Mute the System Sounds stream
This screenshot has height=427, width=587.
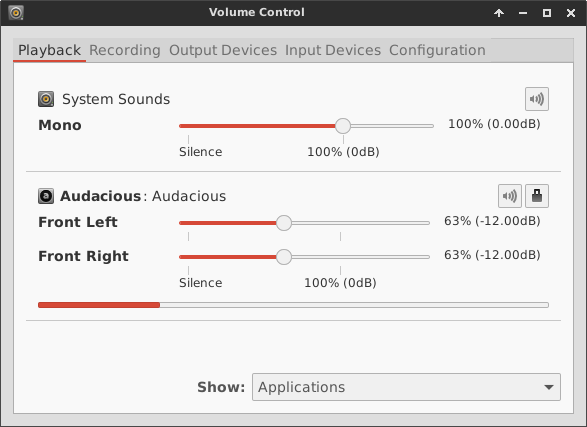point(537,99)
